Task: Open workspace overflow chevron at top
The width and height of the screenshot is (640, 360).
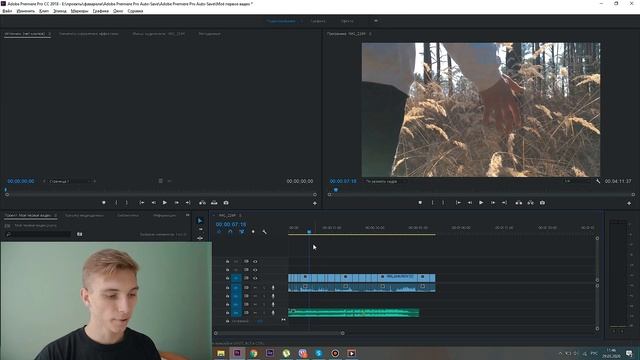Action: (x=376, y=21)
